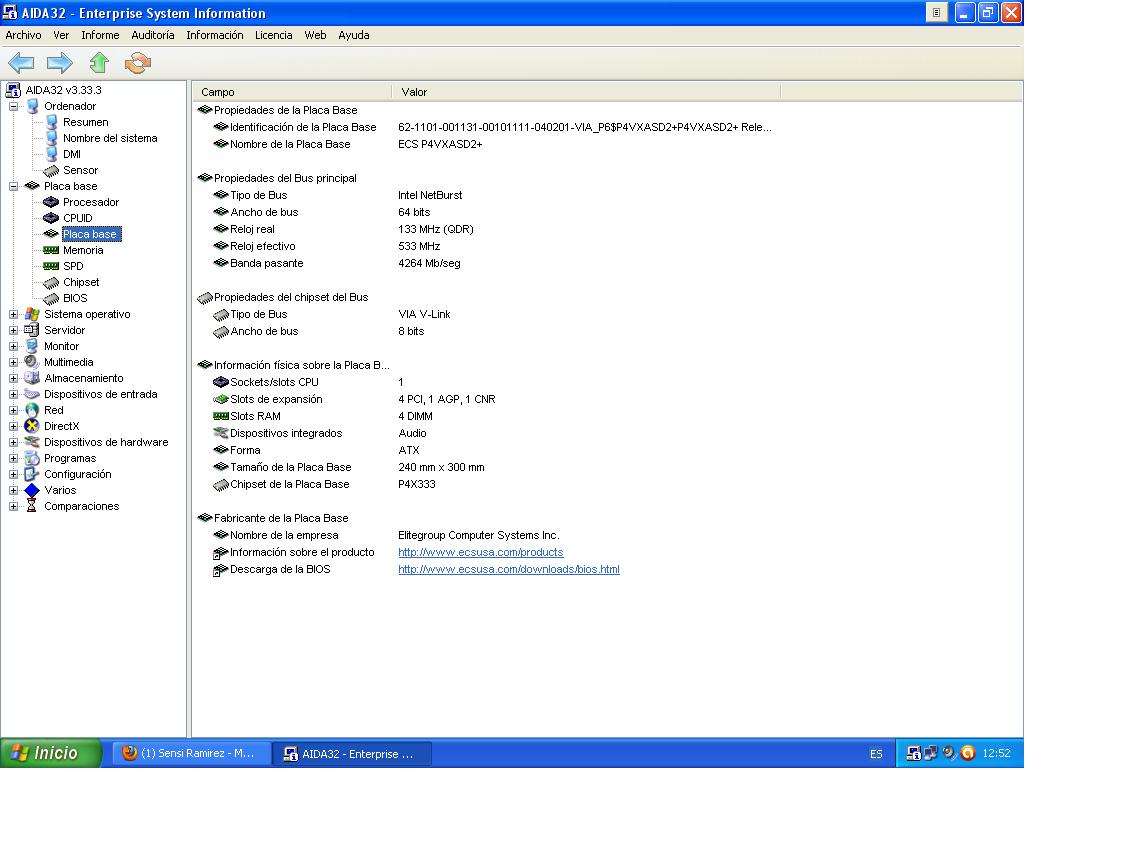Click the Almacenamiento disk icon
This screenshot has height=857, width=1143.
point(32,378)
